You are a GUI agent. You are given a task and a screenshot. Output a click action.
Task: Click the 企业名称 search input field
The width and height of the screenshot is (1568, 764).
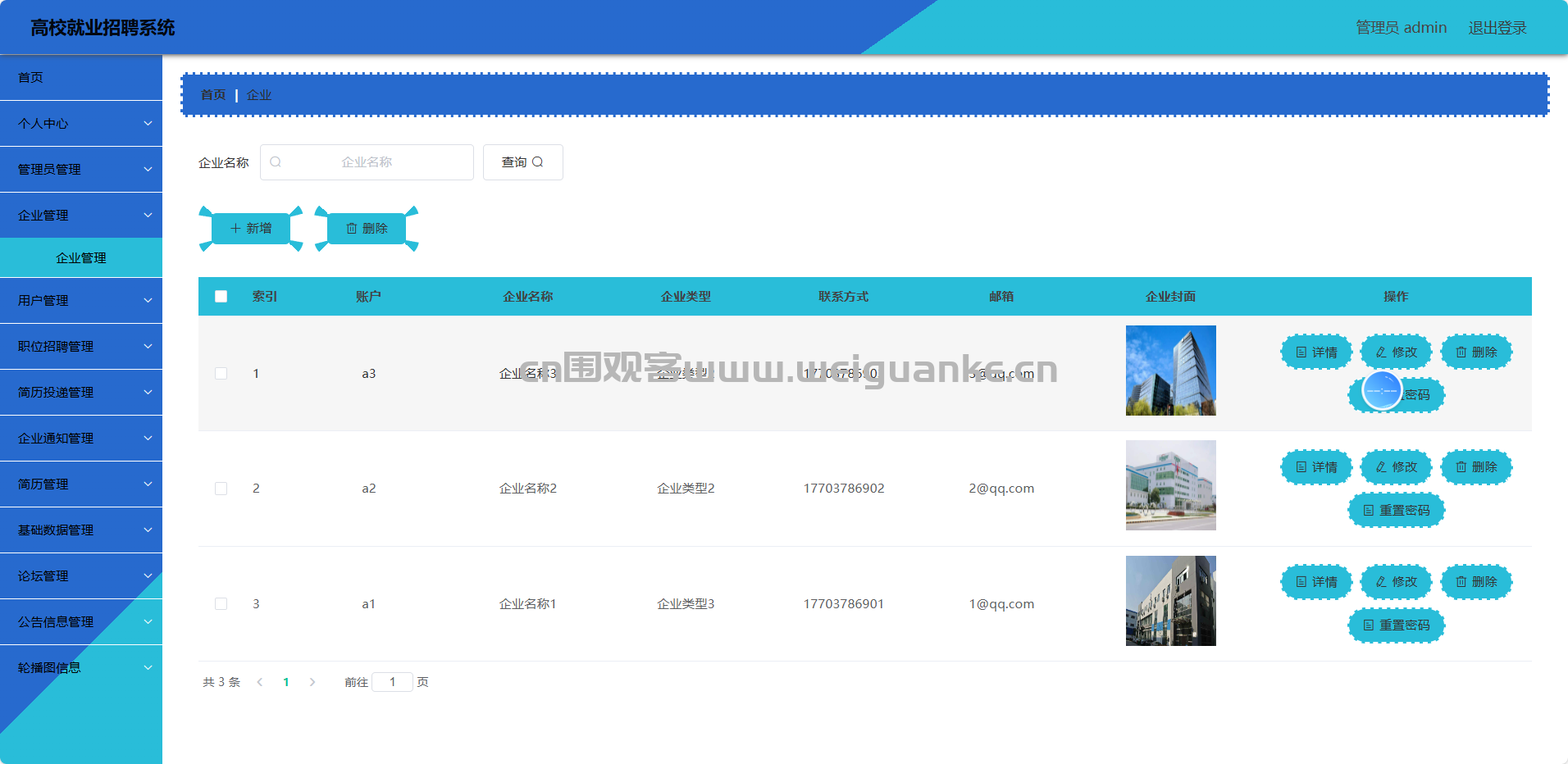pyautogui.click(x=367, y=162)
